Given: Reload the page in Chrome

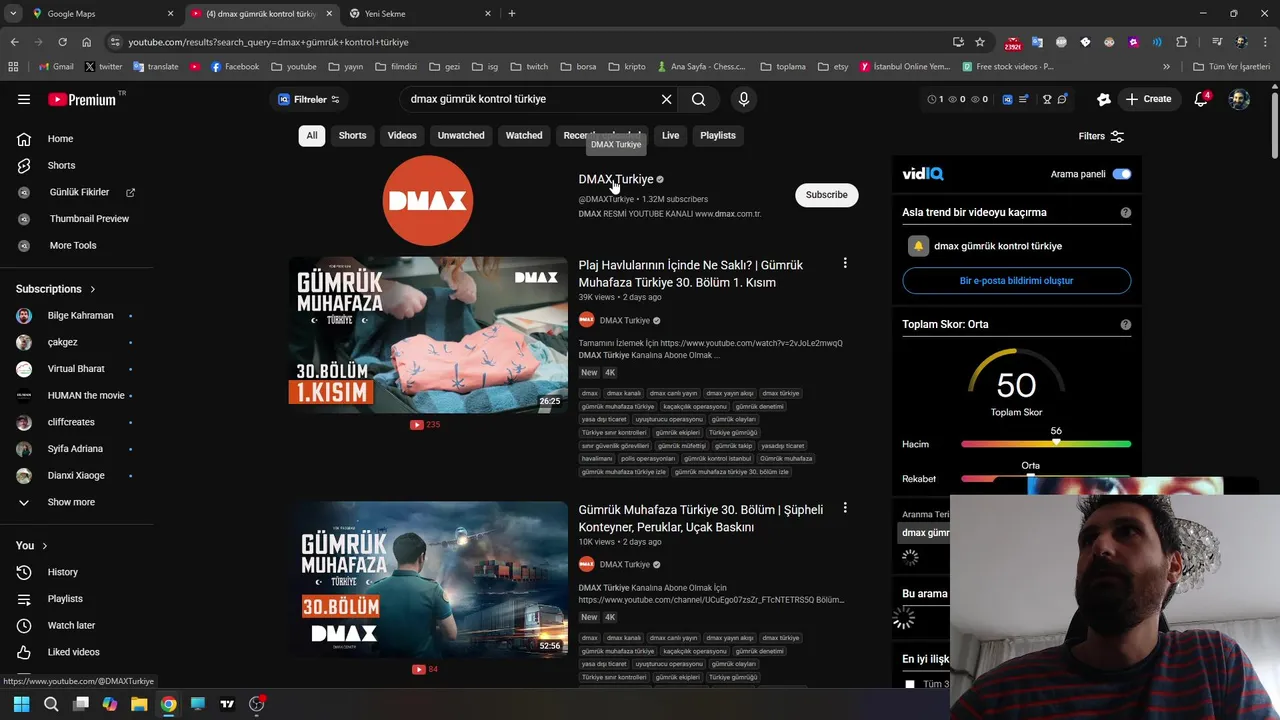Looking at the screenshot, I should pyautogui.click(x=62, y=42).
